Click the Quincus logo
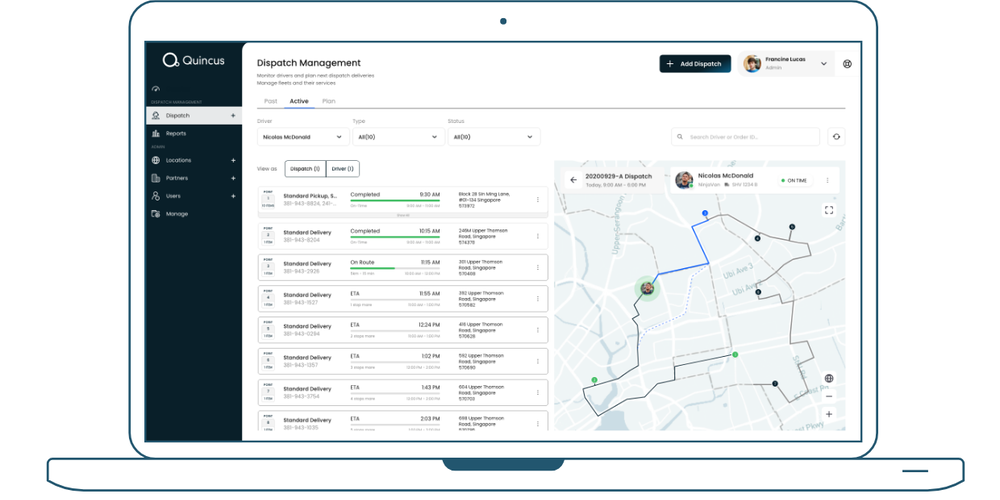The image size is (1000, 500). click(x=193, y=61)
